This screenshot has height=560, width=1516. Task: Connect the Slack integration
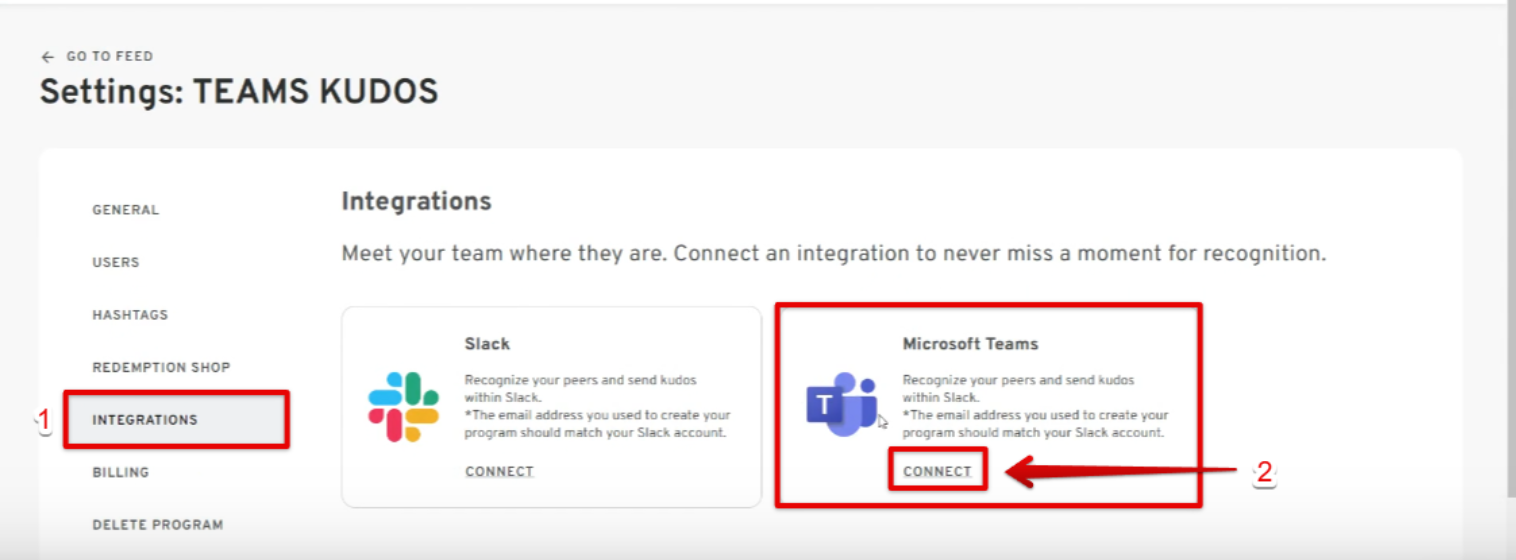pyautogui.click(x=499, y=471)
